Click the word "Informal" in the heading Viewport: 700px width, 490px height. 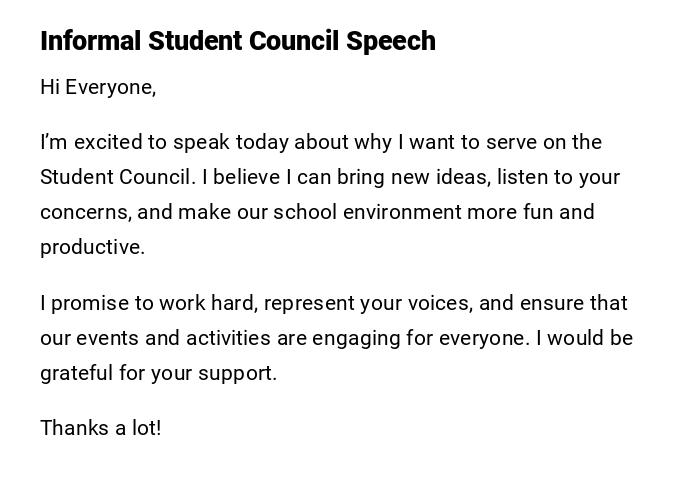[91, 41]
